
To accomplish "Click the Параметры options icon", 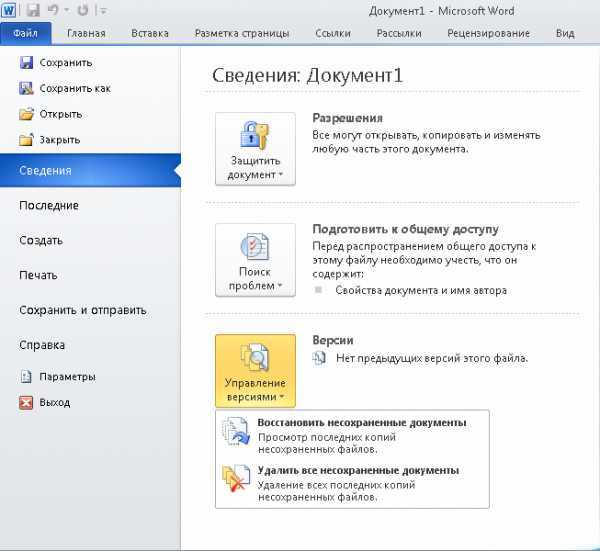I will point(26,377).
